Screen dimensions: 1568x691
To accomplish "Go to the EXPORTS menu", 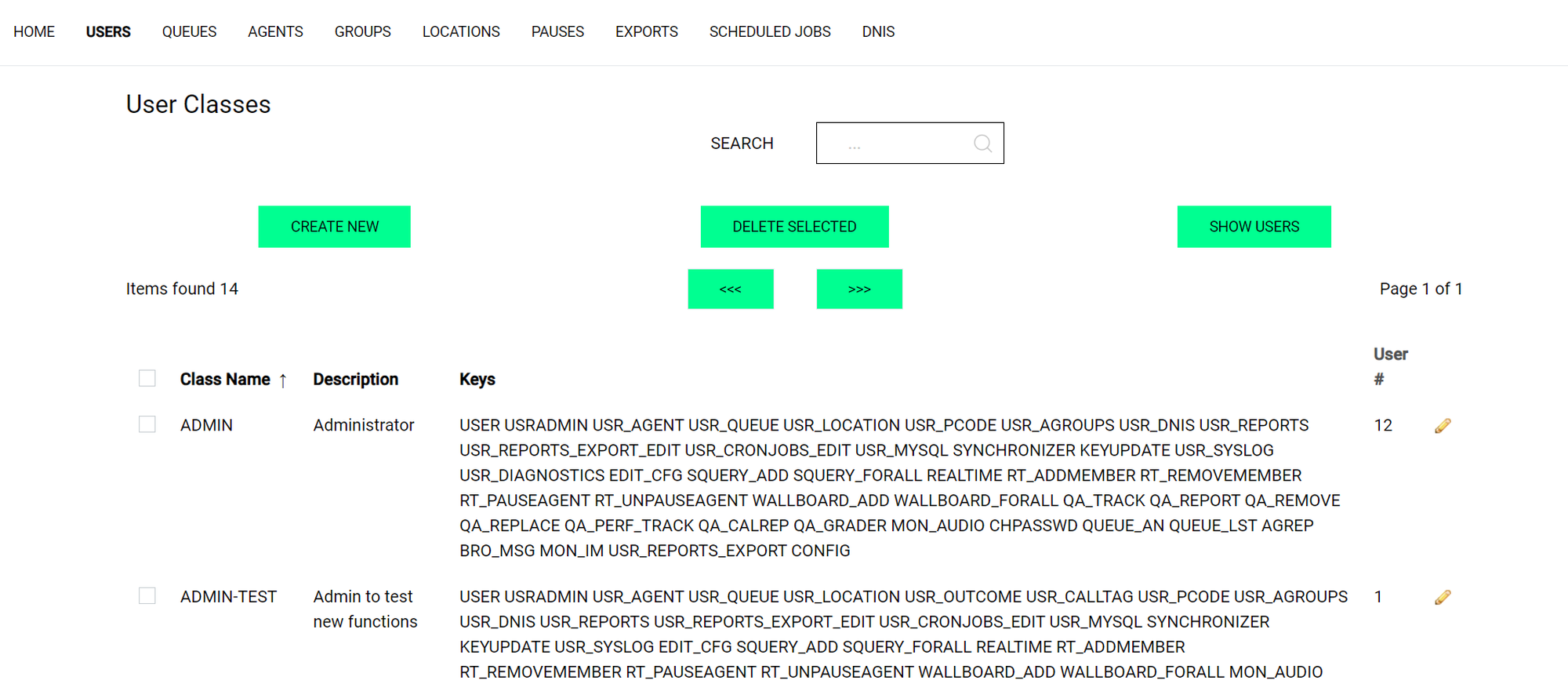I will tap(646, 32).
